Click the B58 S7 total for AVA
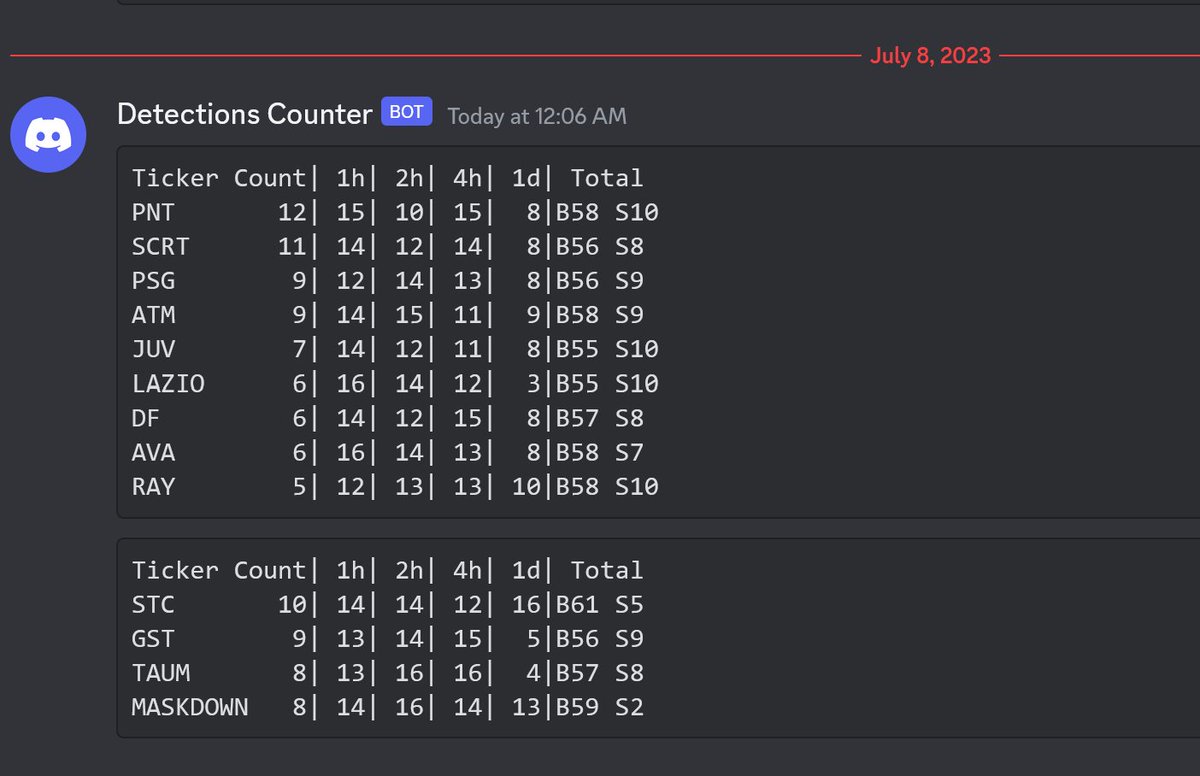The height and width of the screenshot is (776, 1200). tap(600, 452)
